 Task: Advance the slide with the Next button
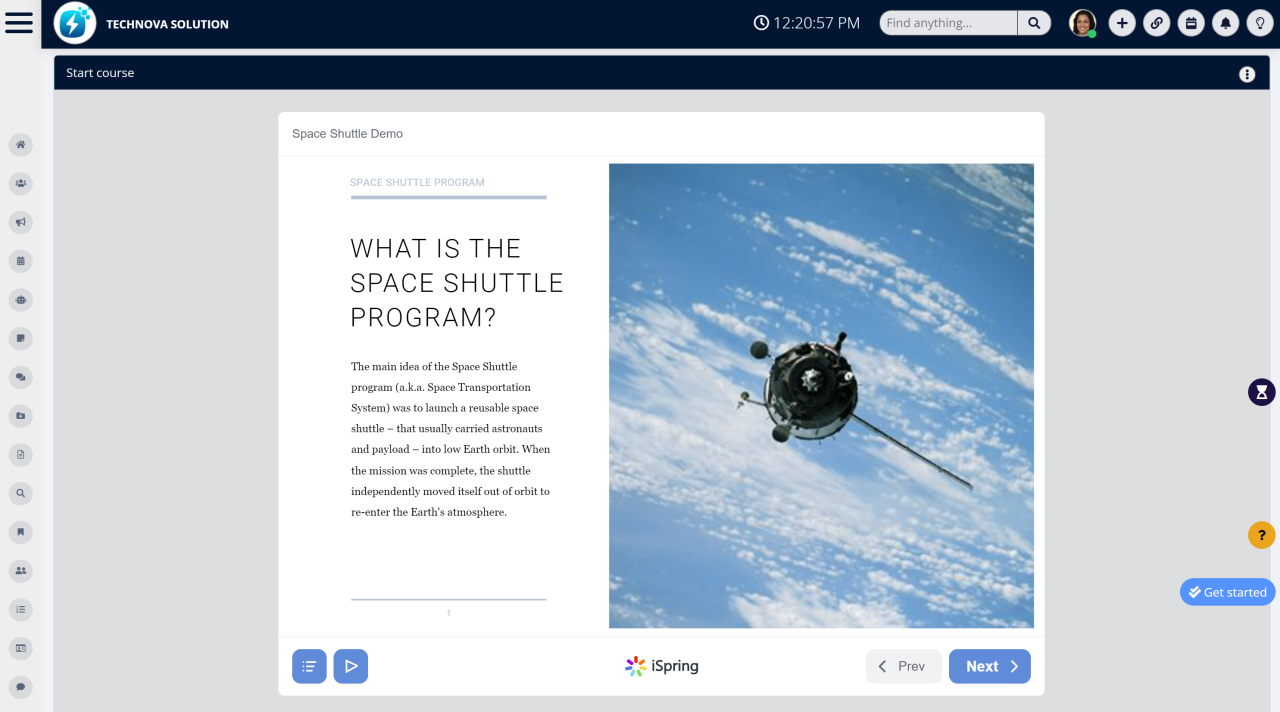point(989,666)
